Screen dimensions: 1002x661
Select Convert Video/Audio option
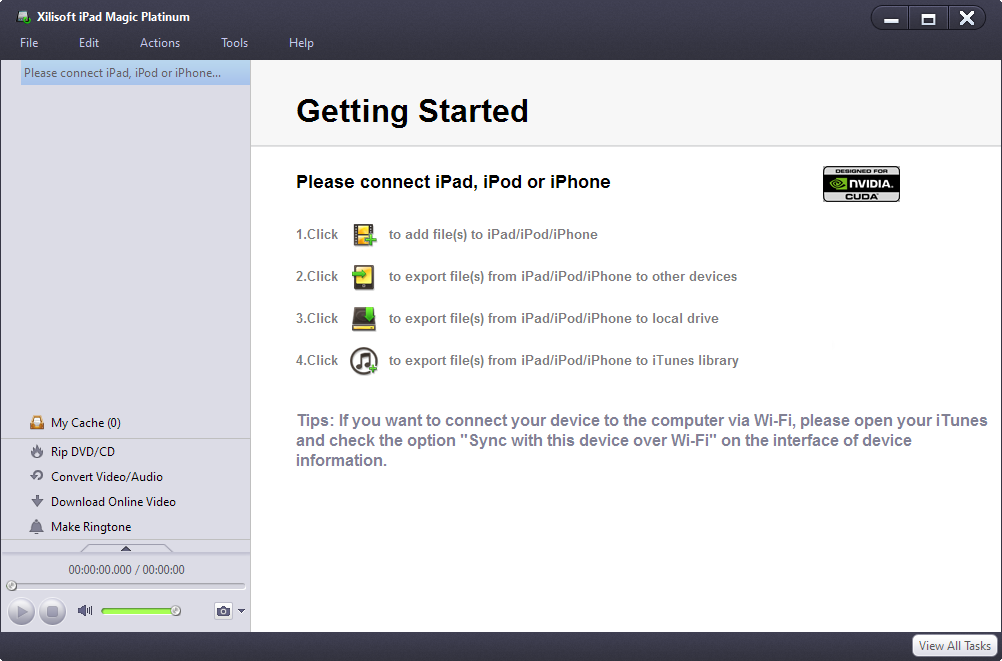106,477
